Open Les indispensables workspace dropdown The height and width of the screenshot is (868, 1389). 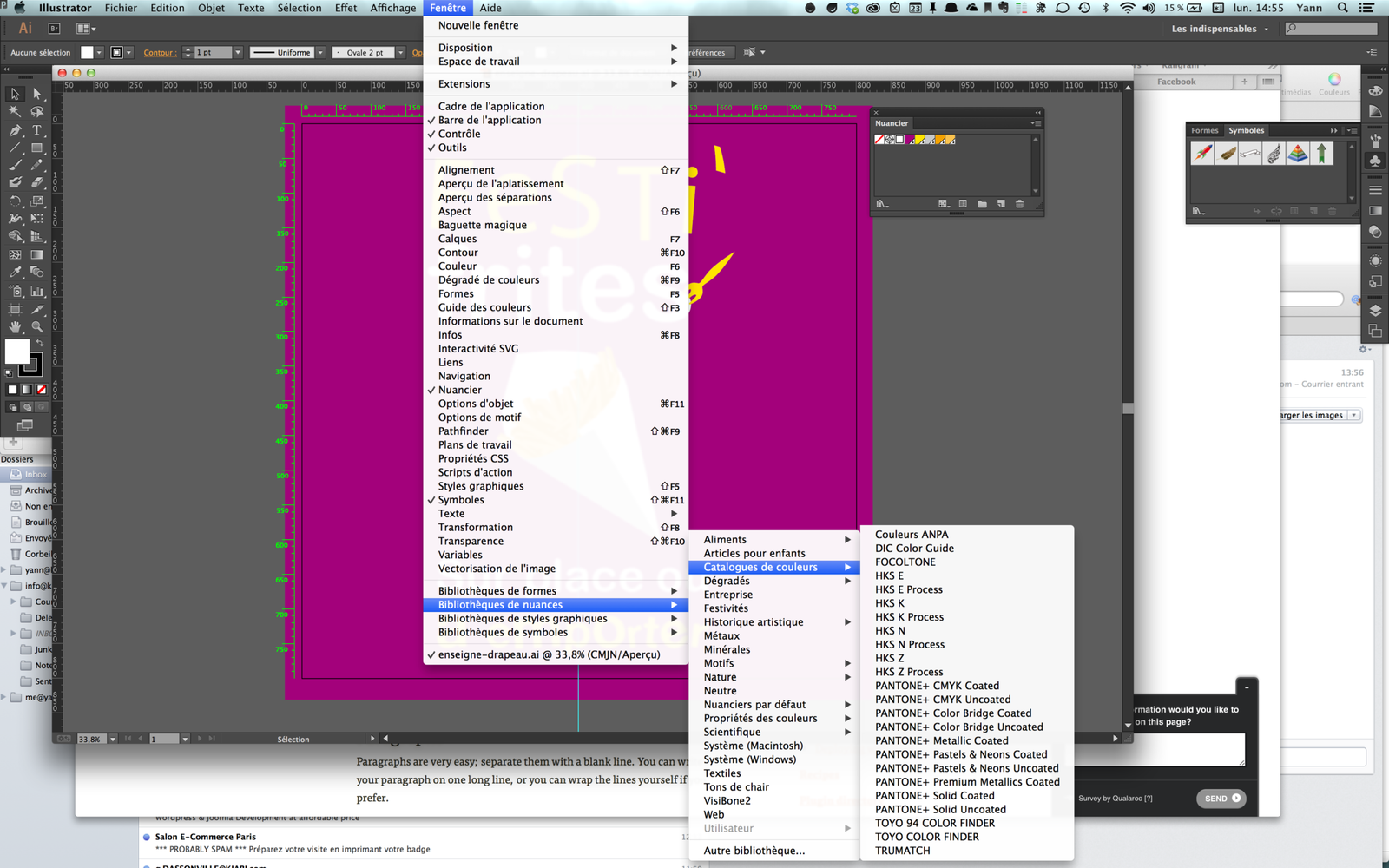(1220, 29)
